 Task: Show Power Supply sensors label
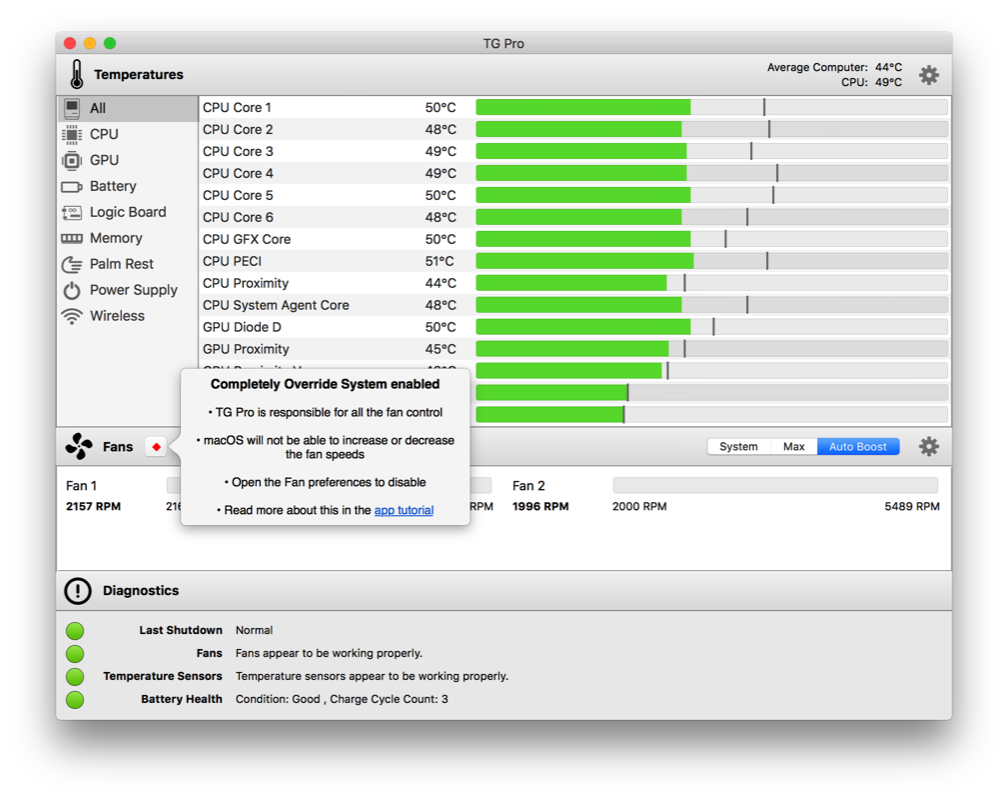(134, 290)
